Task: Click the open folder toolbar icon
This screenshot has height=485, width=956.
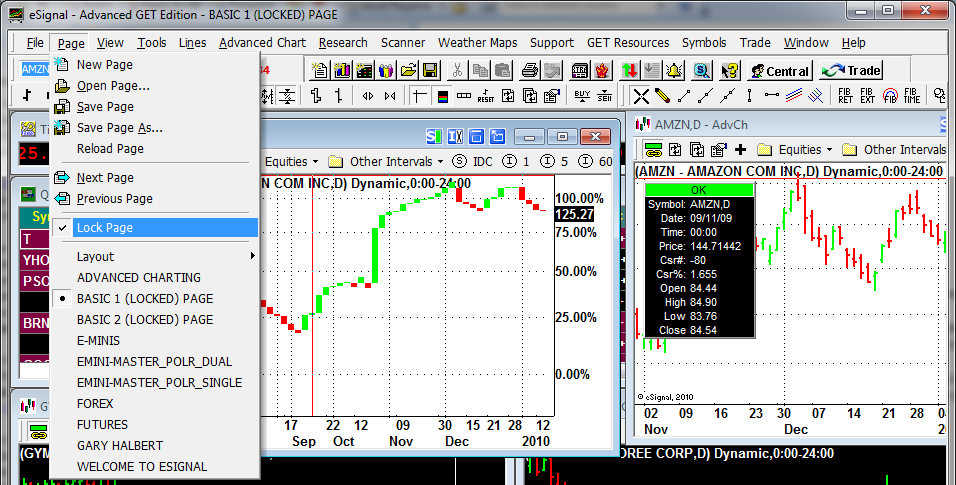Action: [408, 70]
